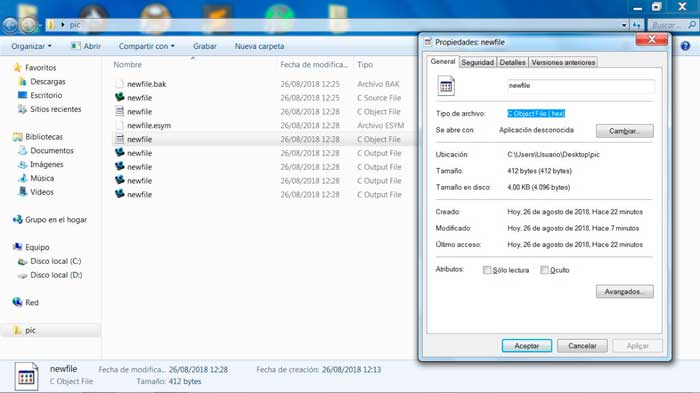The image size is (700, 393).
Task: Toggle the Oculto checkbox
Action: click(544, 270)
